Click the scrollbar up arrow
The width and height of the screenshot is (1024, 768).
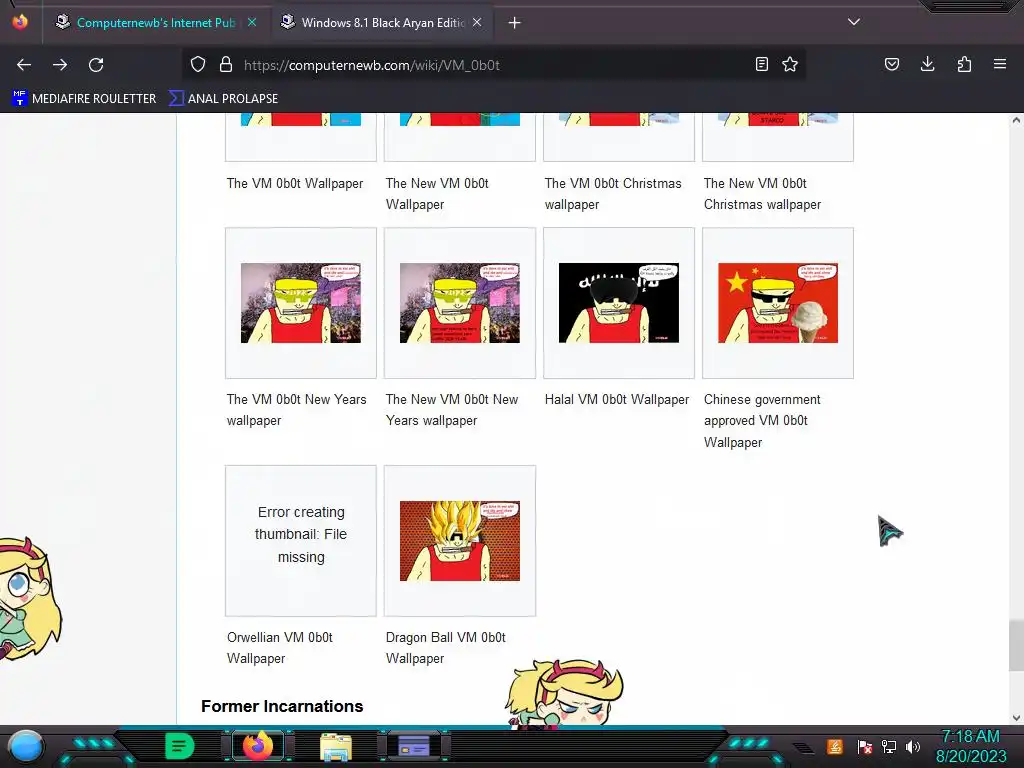tap(1016, 120)
